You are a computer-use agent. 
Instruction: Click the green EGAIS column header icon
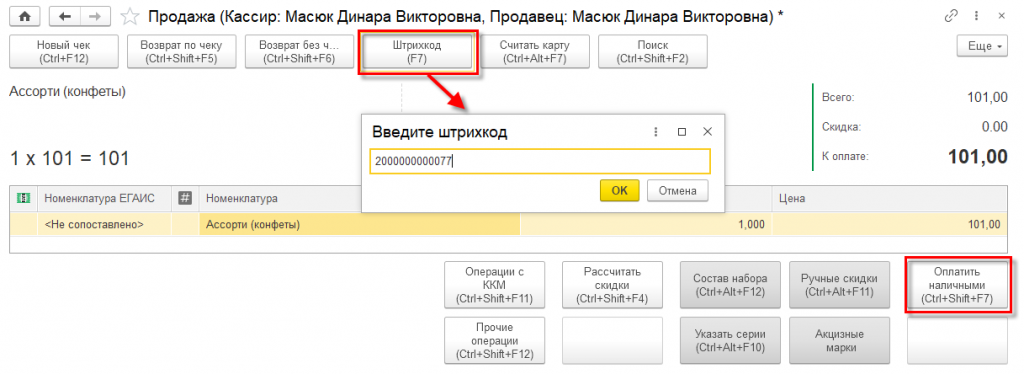[x=23, y=198]
